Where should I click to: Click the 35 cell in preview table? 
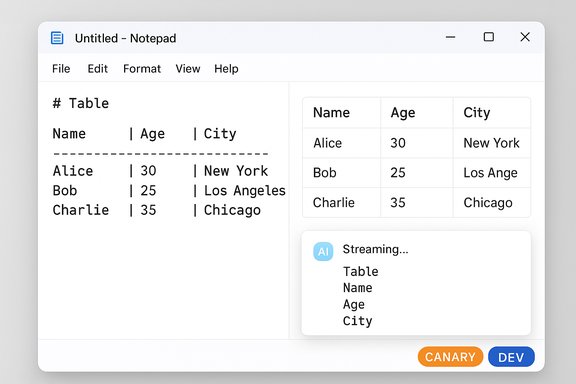coord(417,202)
